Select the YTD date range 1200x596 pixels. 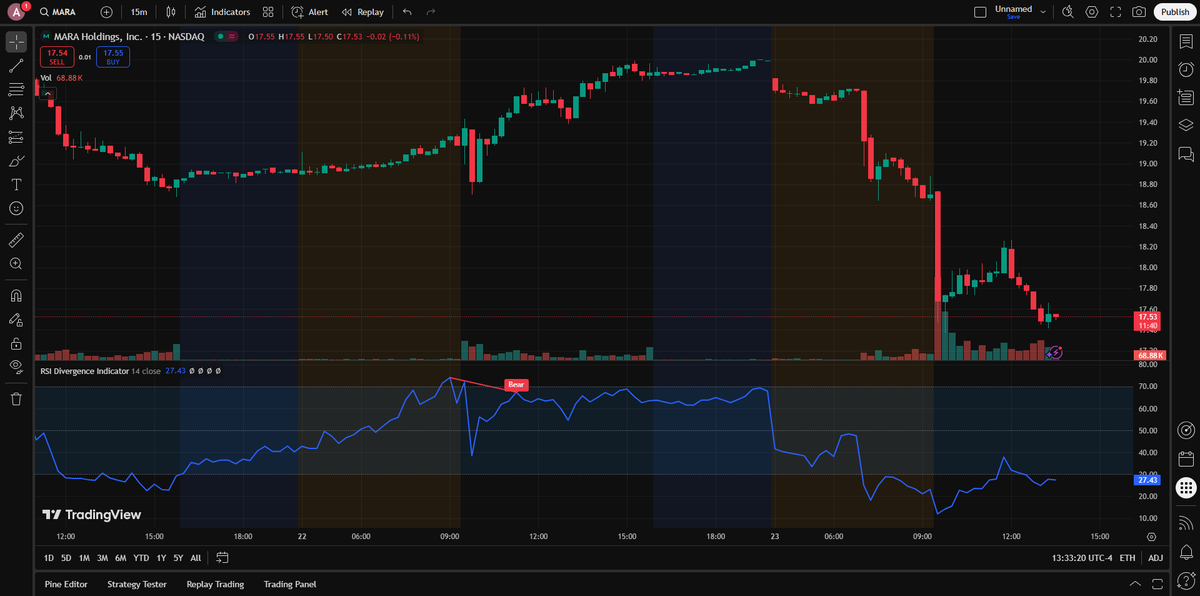141,557
